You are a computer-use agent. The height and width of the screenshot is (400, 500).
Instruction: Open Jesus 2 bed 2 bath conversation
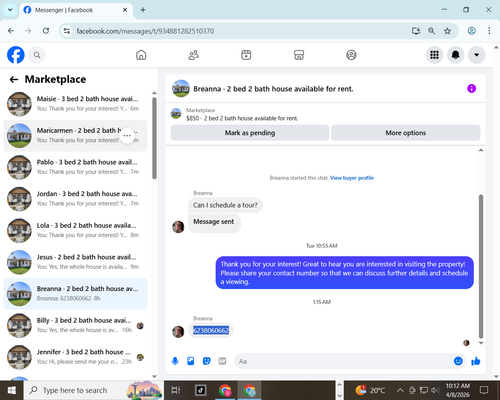[75, 262]
